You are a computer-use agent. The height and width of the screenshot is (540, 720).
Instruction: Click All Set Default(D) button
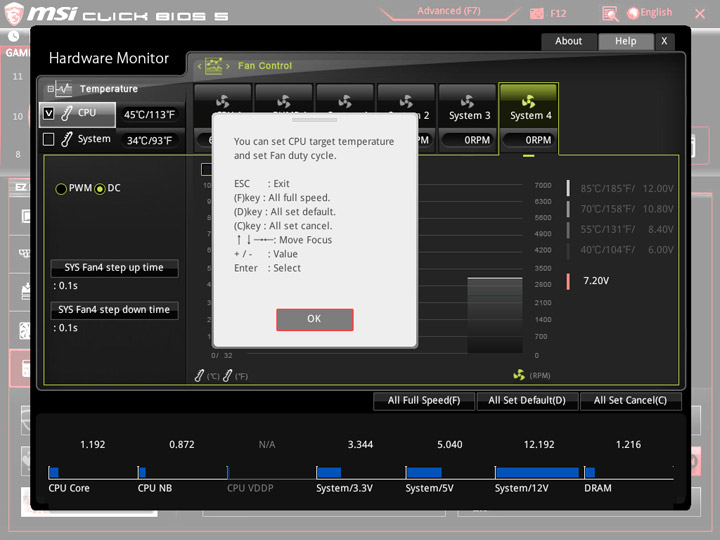click(527, 400)
